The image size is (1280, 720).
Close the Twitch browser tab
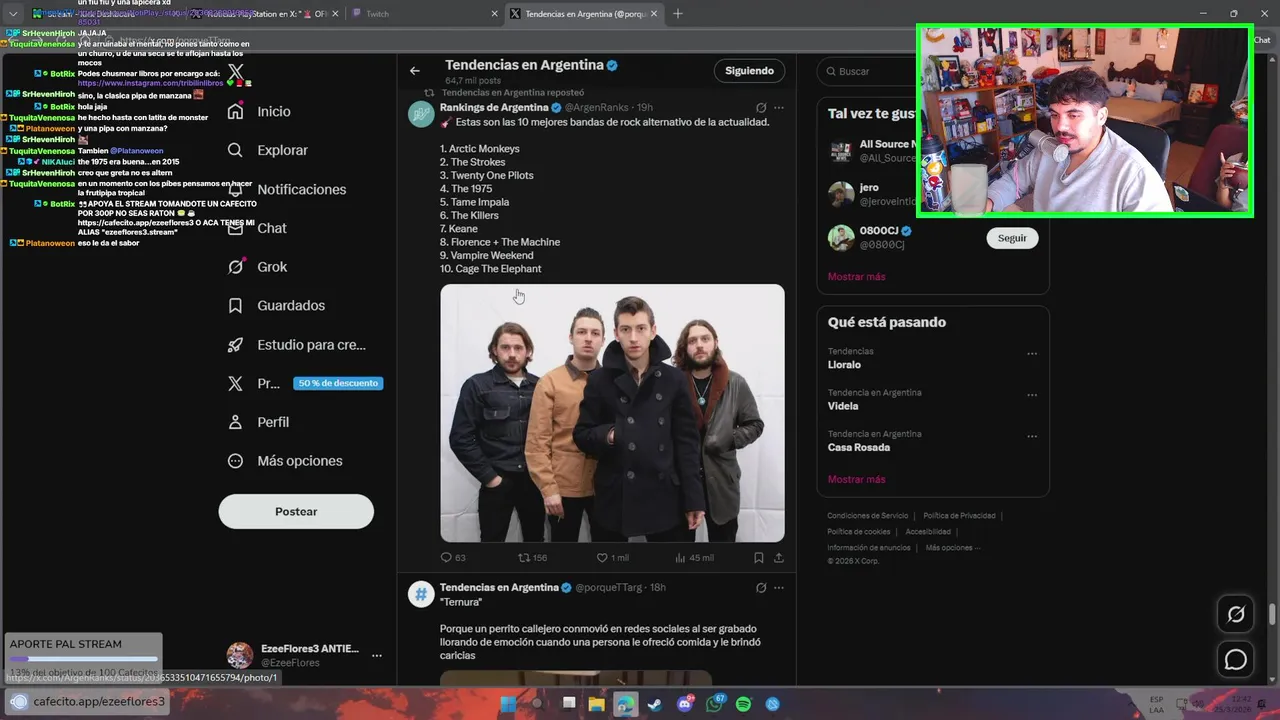point(494,14)
